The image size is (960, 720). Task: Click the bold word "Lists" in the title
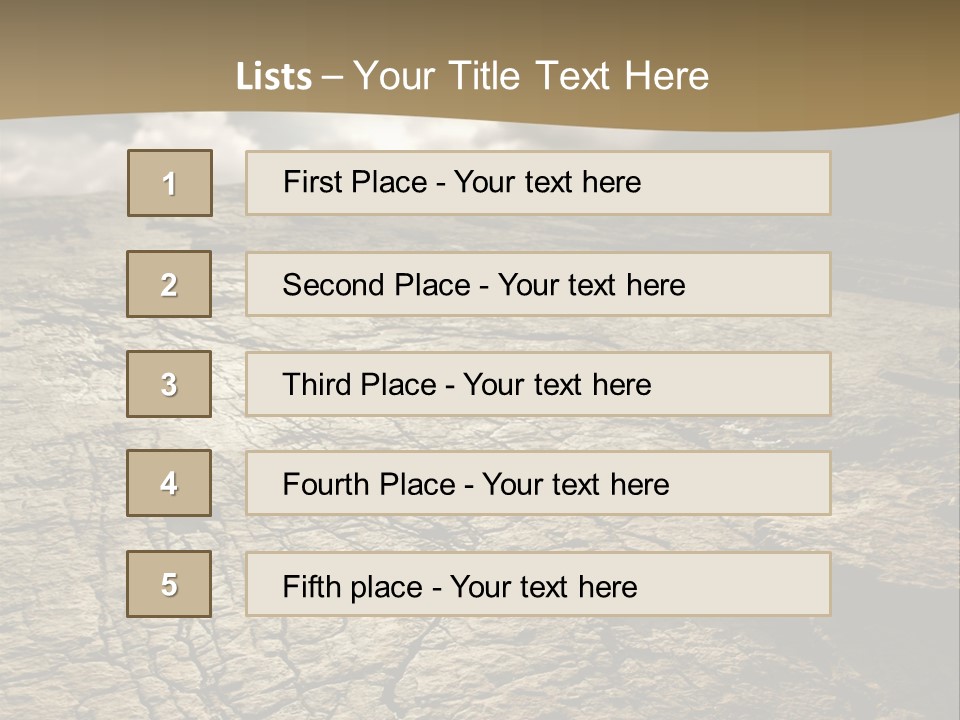274,77
